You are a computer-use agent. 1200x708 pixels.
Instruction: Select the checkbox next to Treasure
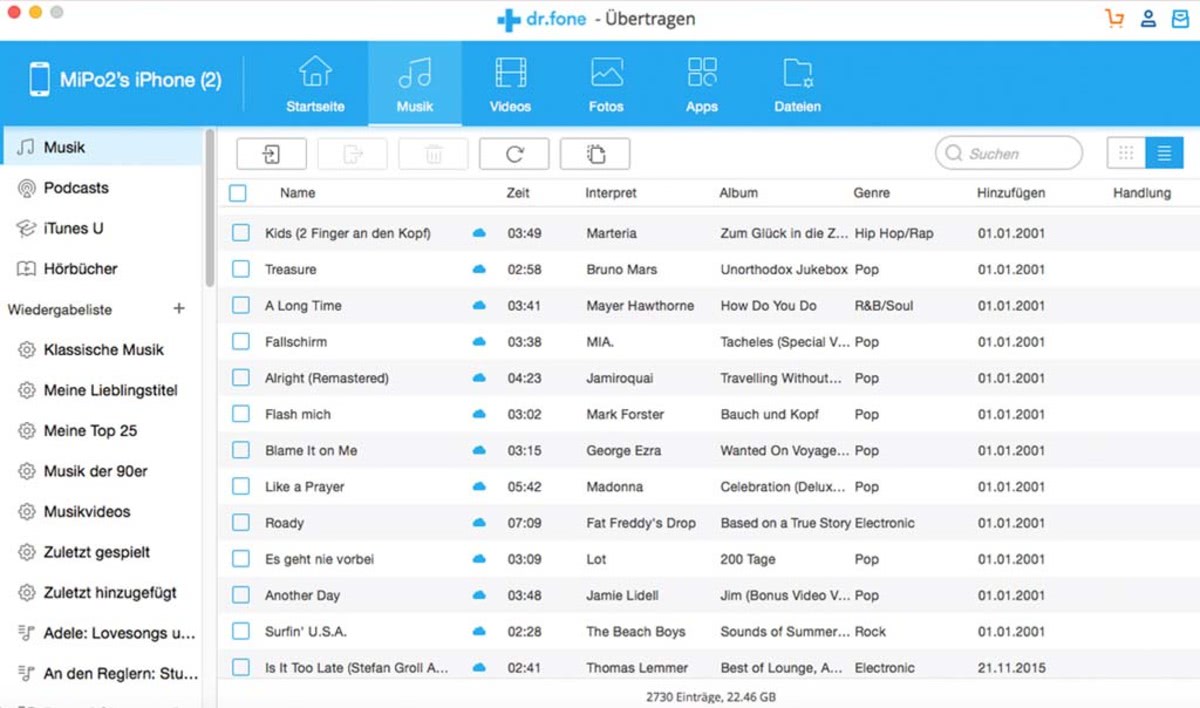[x=240, y=269]
